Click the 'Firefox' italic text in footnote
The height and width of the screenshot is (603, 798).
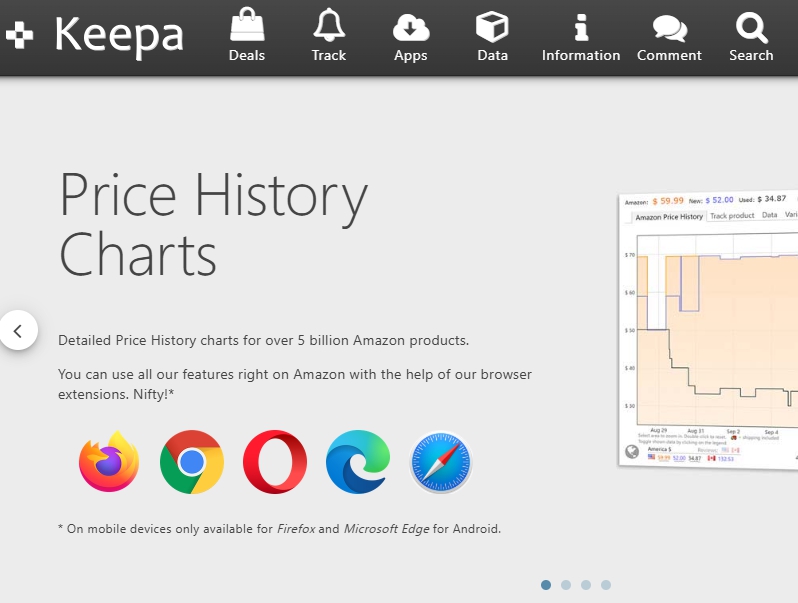click(296, 529)
